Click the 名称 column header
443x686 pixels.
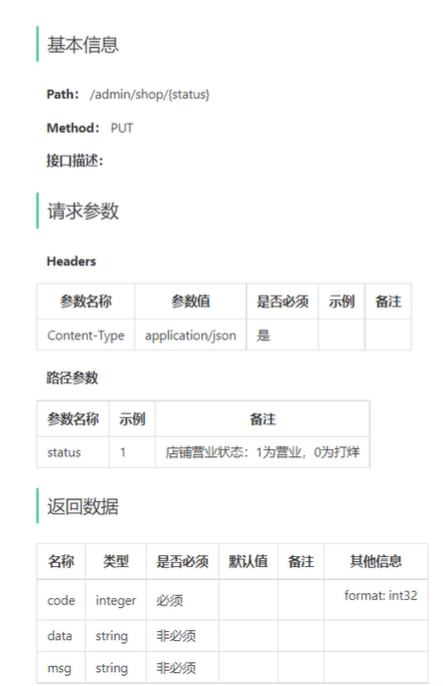[61, 561]
